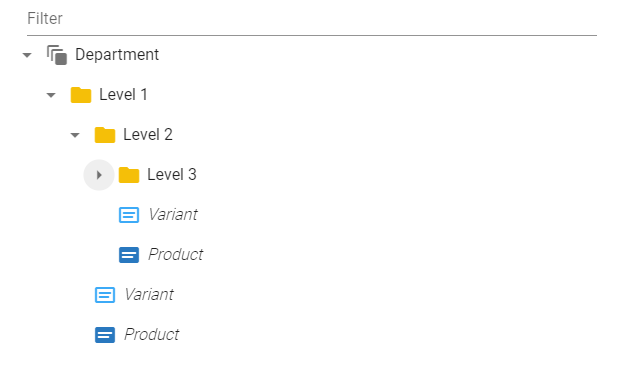
Task: Collapse the Level 1 folder arrow
Action: pyautogui.click(x=51, y=95)
